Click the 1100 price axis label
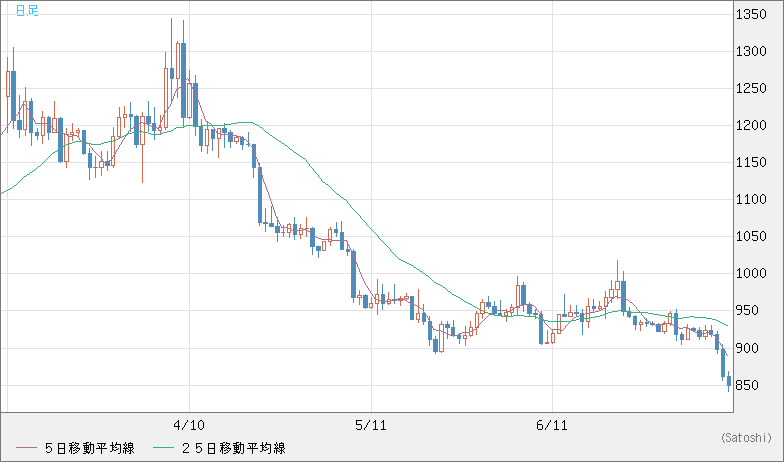The width and height of the screenshot is (784, 462). (751, 199)
